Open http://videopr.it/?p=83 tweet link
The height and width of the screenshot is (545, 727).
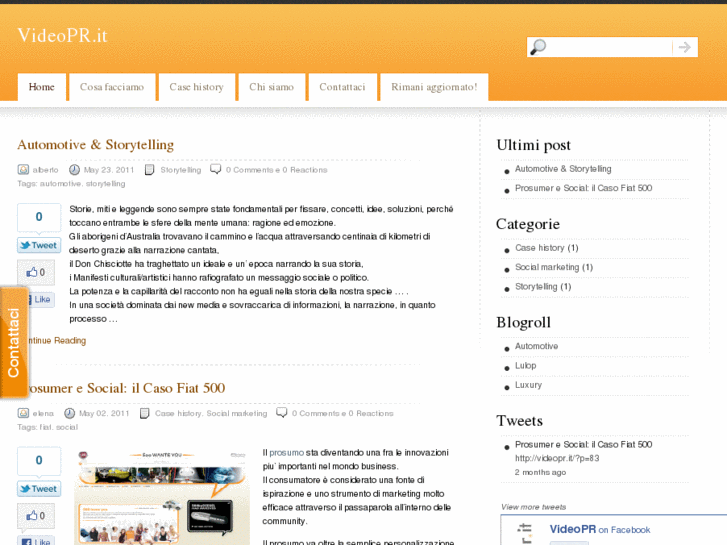(557, 459)
